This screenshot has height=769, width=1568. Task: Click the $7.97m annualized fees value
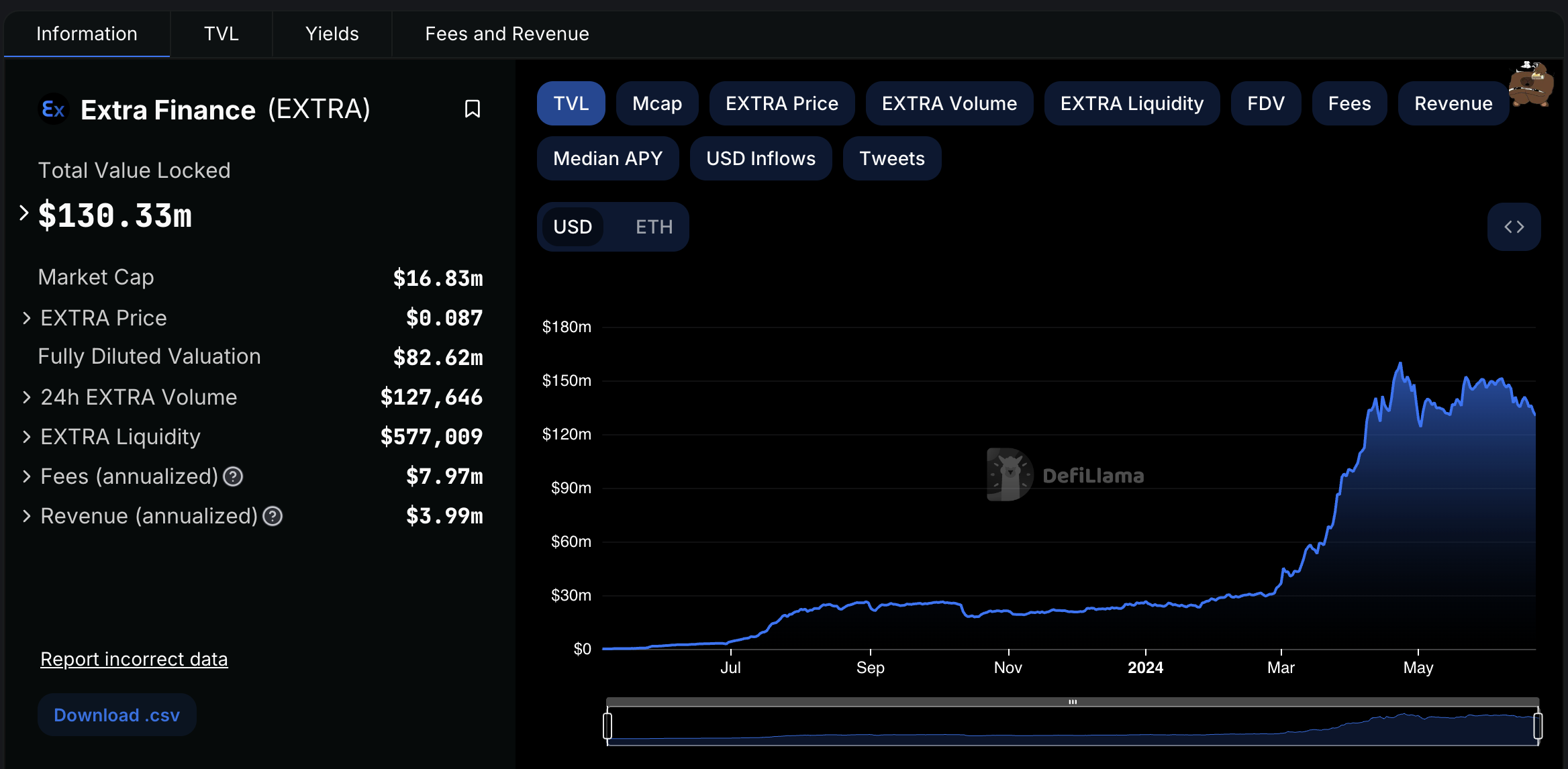(x=444, y=476)
